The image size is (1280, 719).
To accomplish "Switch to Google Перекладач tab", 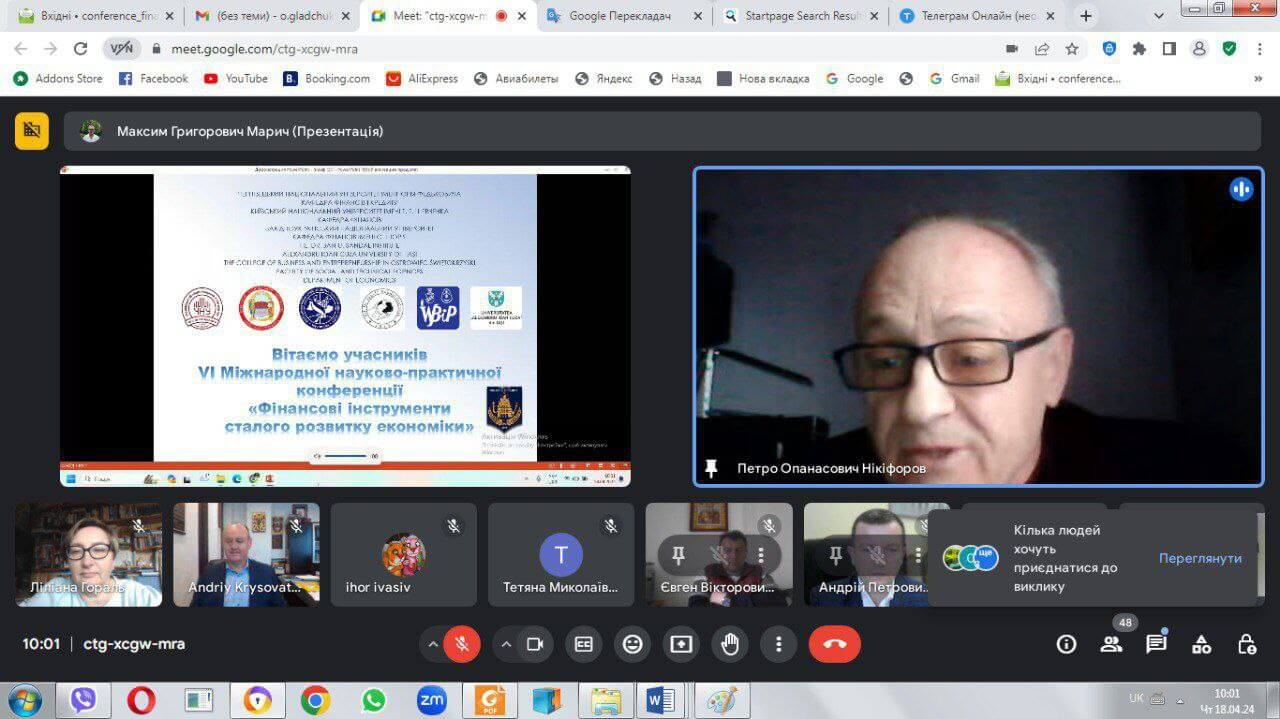I will (x=620, y=16).
